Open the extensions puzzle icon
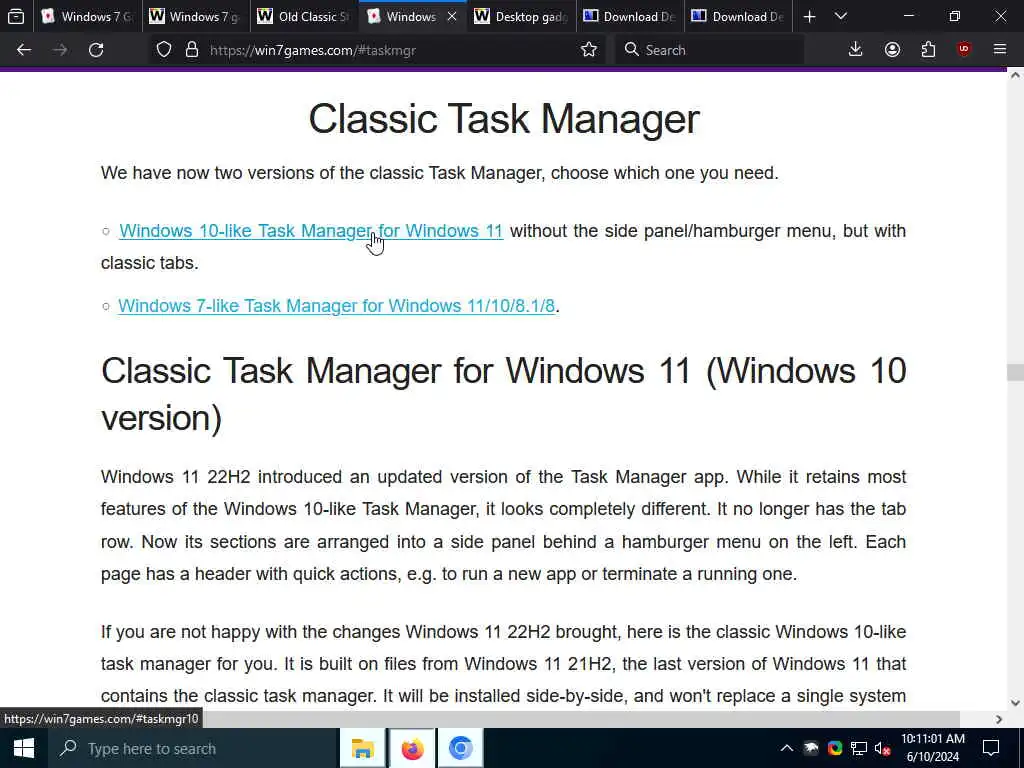Viewport: 1024px width, 768px height. point(928,50)
